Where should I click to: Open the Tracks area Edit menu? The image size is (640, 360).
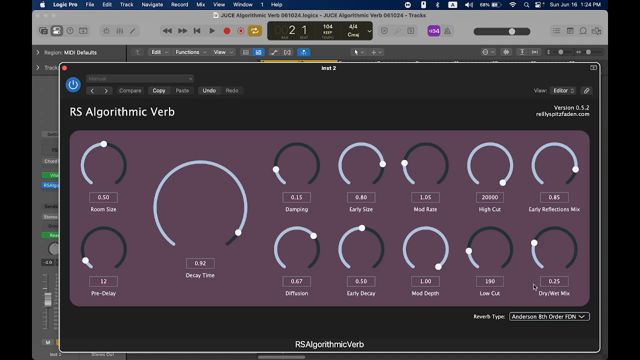[x=158, y=52]
